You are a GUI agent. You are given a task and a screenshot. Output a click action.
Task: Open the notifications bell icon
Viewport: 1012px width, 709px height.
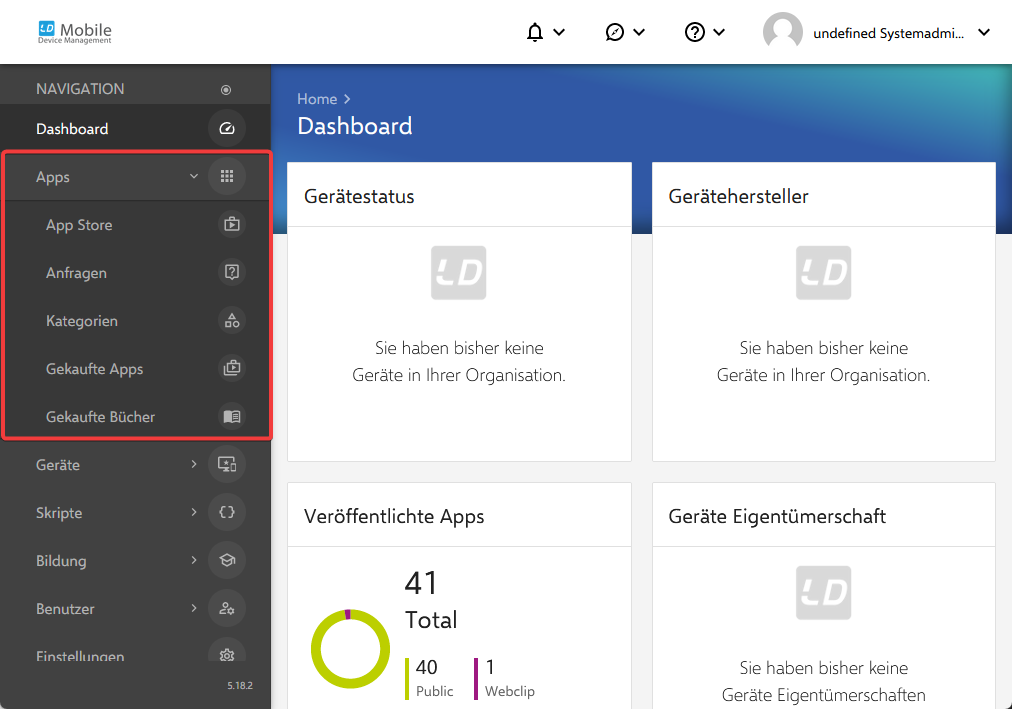tap(534, 32)
